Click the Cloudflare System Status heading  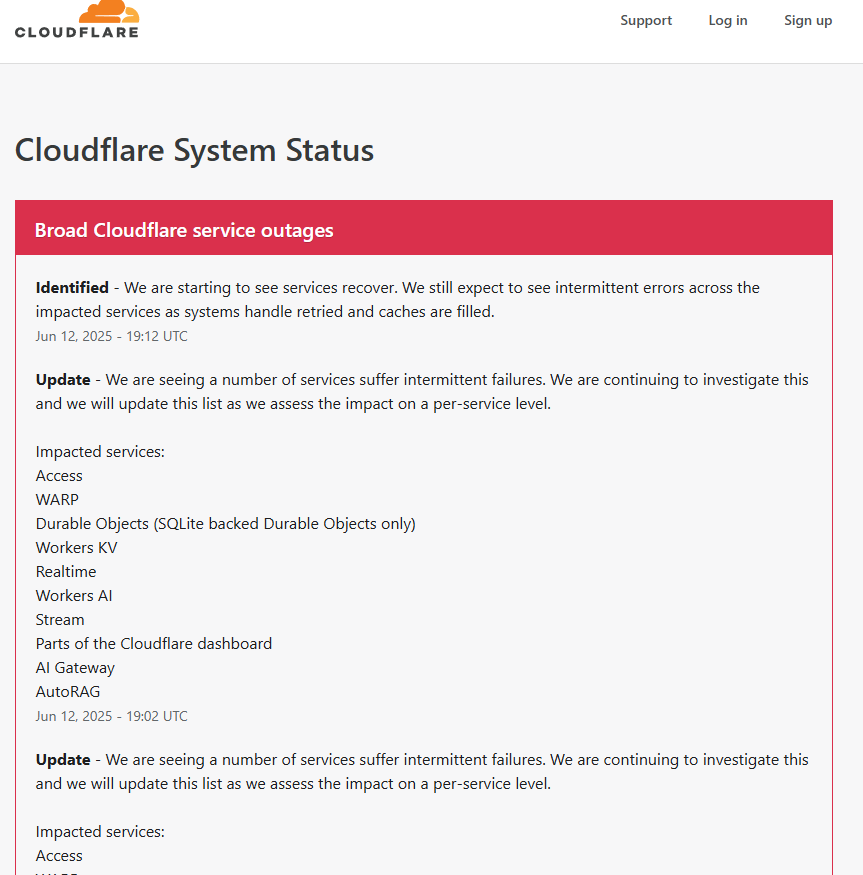[194, 150]
